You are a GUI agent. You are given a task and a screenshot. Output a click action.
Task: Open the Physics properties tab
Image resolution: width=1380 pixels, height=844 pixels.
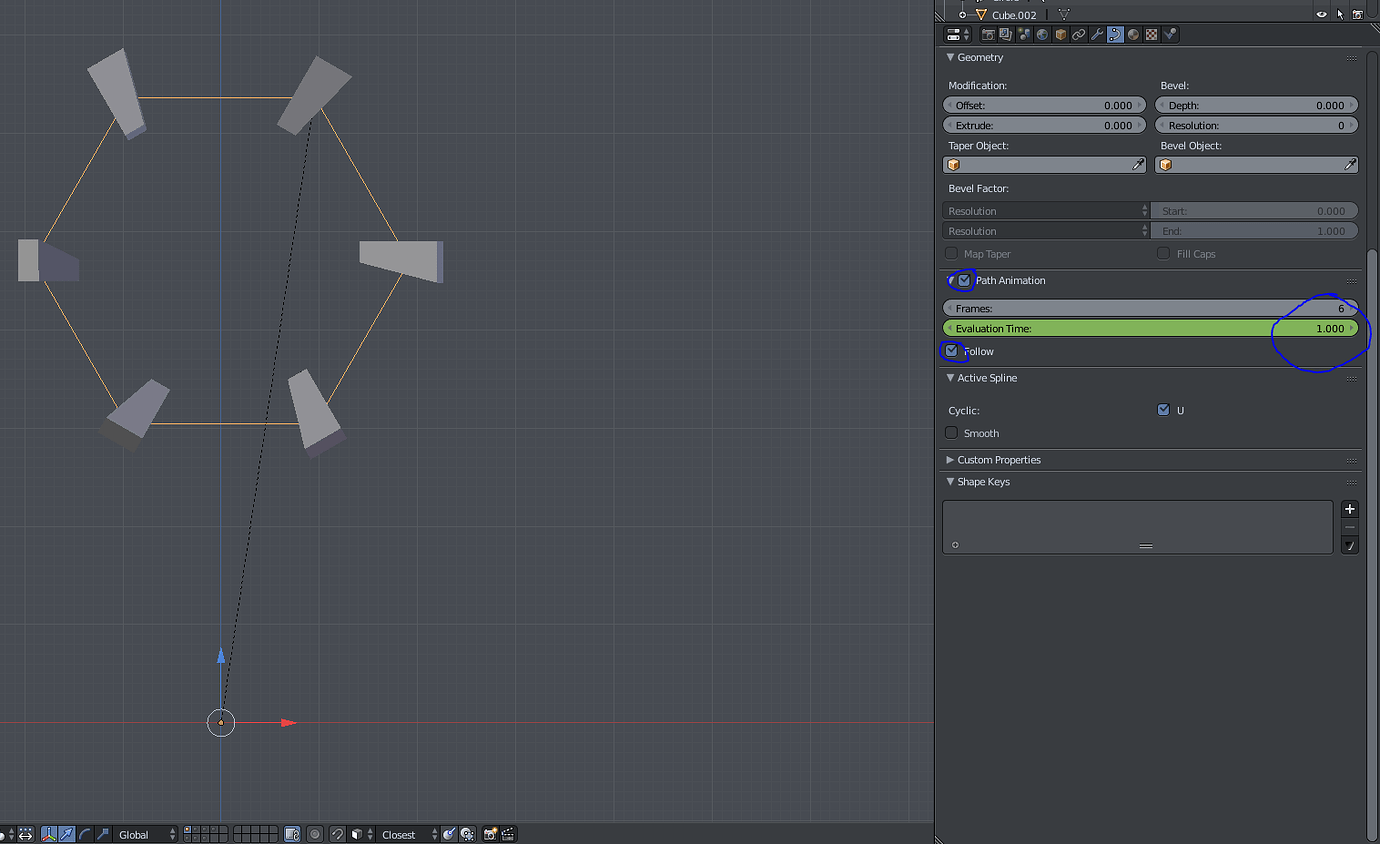click(1170, 34)
